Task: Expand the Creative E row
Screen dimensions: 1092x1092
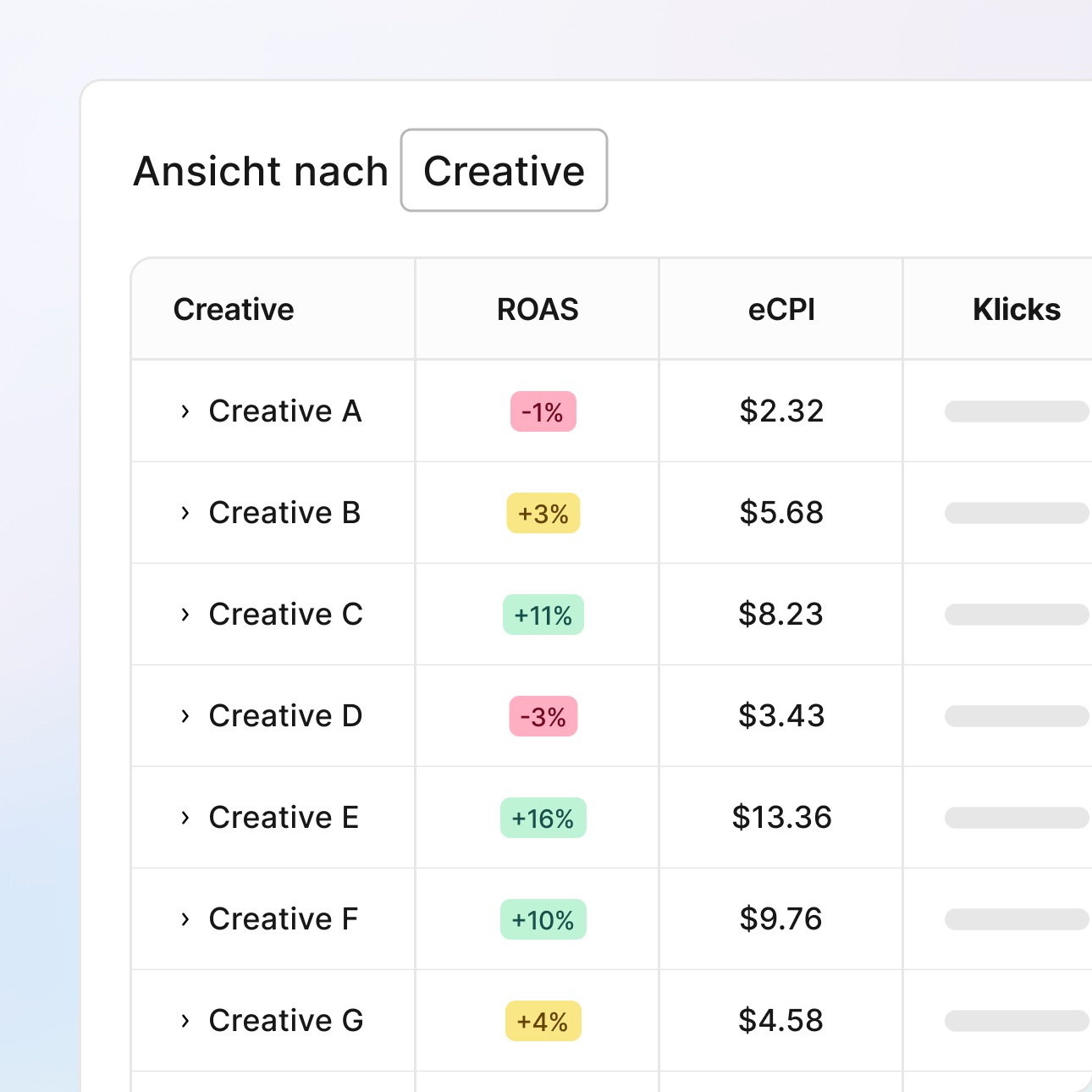Action: tap(185, 818)
